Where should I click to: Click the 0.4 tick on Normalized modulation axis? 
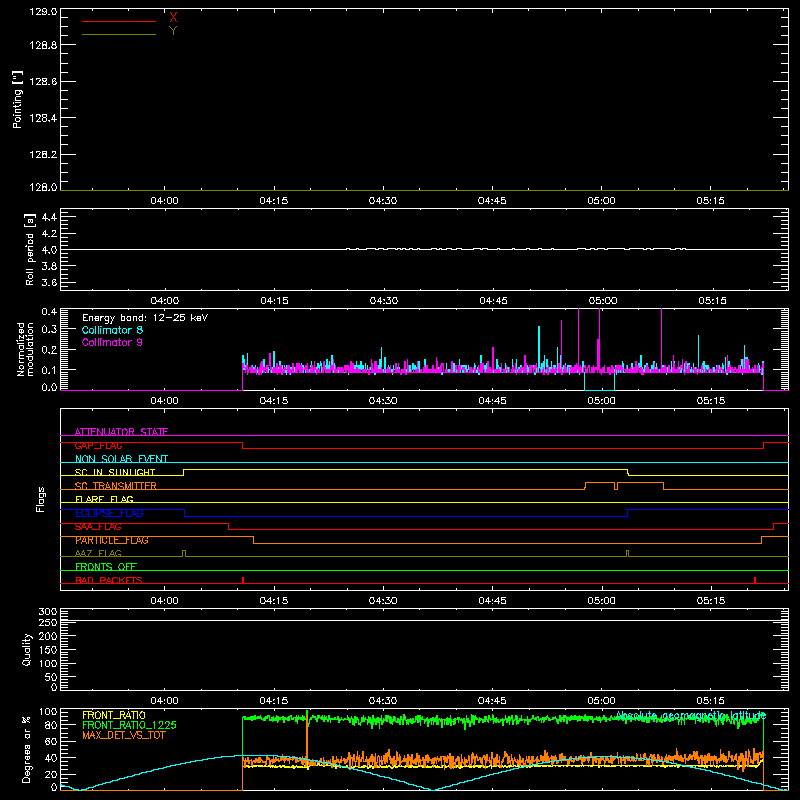tap(49, 312)
